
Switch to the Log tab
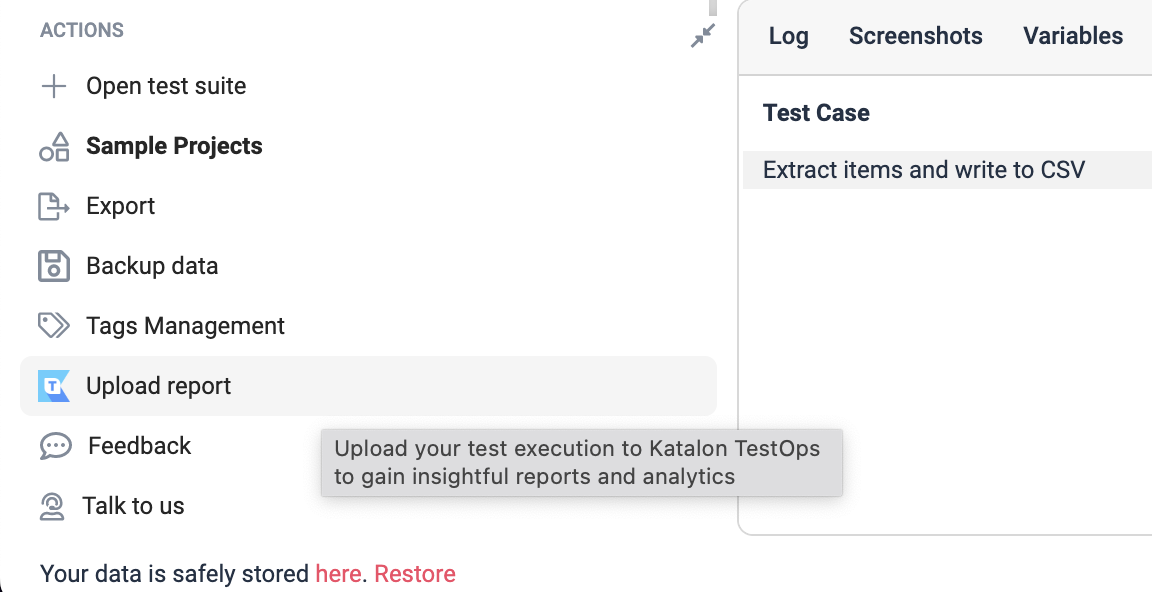[x=788, y=36]
